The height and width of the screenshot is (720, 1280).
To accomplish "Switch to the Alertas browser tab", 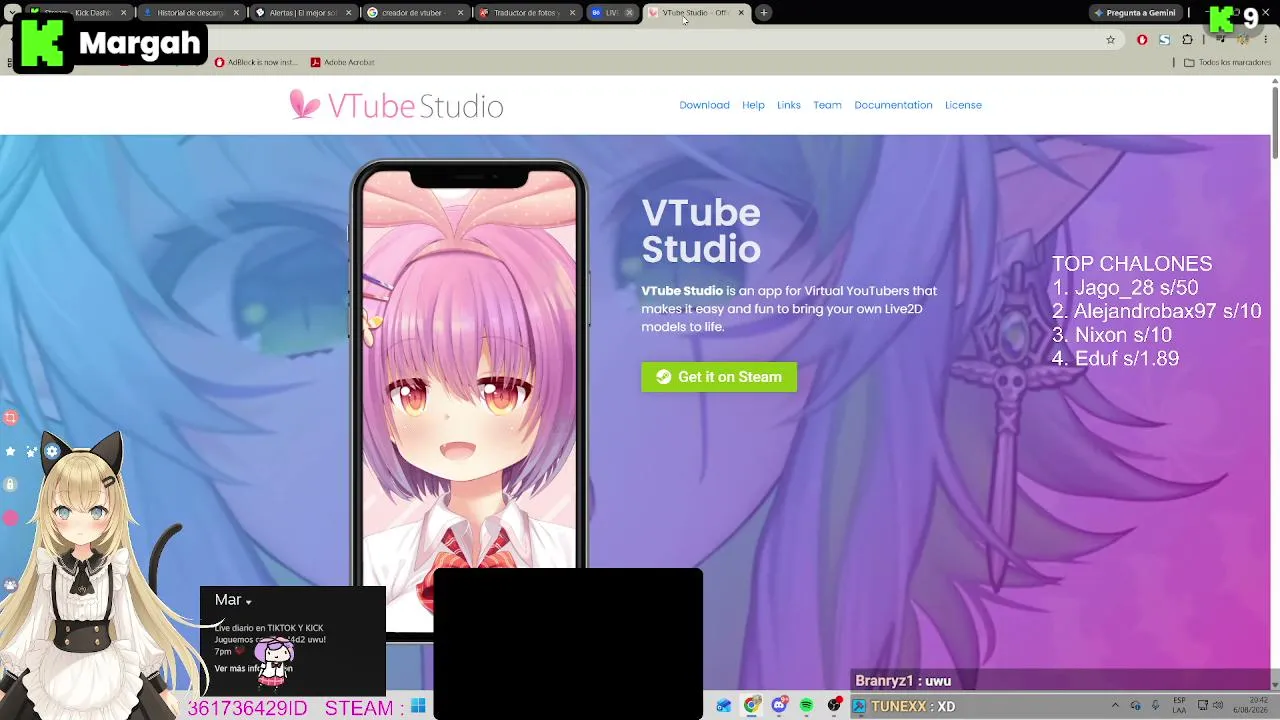I will (304, 13).
